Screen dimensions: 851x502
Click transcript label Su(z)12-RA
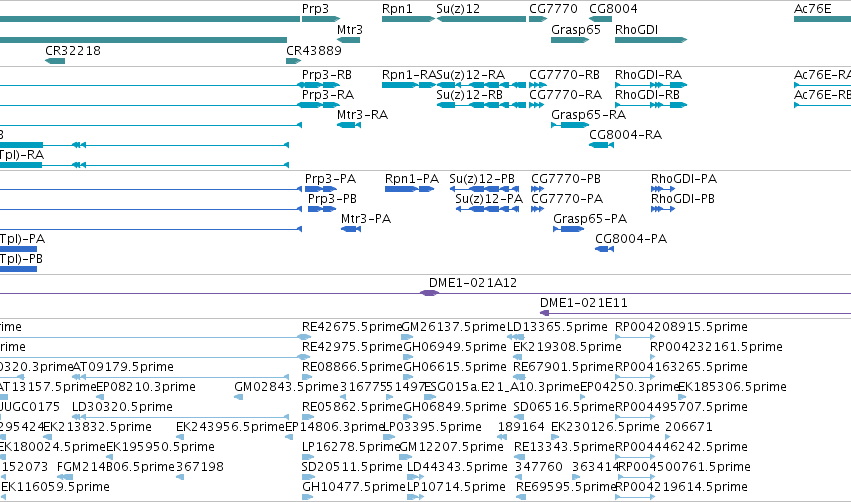tap(471, 75)
